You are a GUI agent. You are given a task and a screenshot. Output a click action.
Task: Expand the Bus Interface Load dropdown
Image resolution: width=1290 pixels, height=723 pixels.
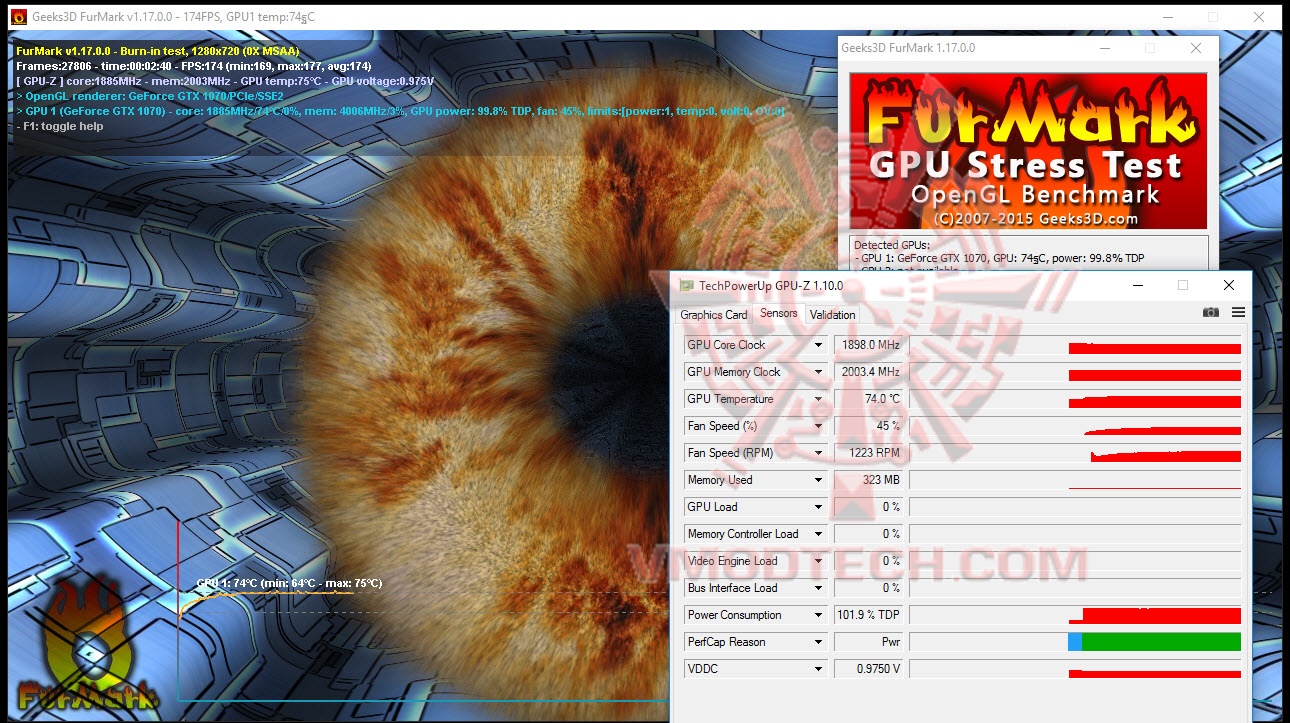click(x=818, y=588)
